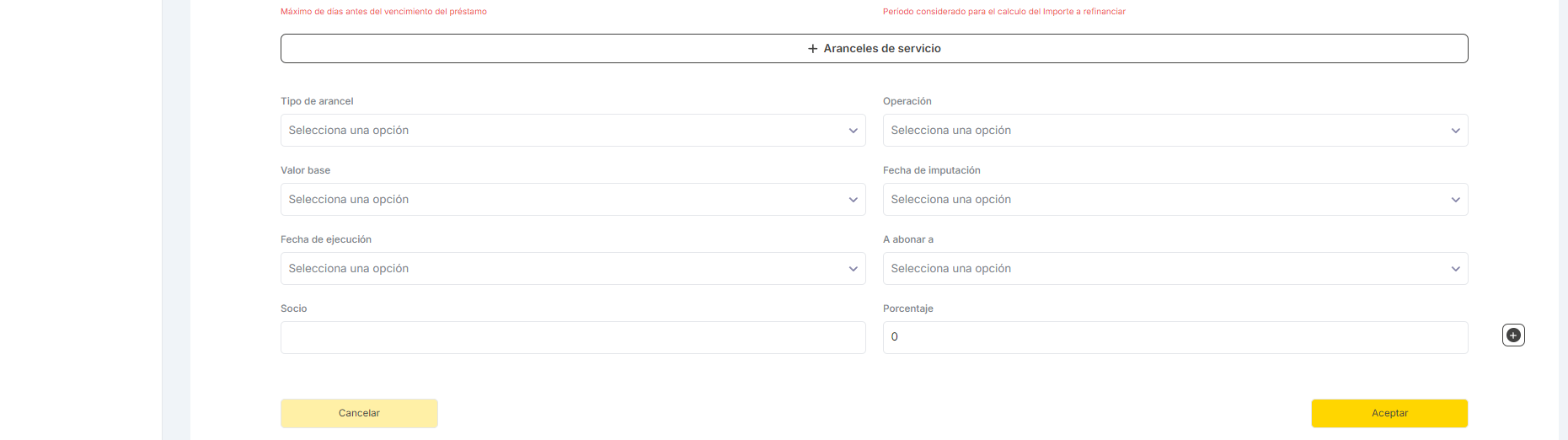Screen dimensions: 1568x440
Task: Focus the Socio text field
Action: (573, 337)
